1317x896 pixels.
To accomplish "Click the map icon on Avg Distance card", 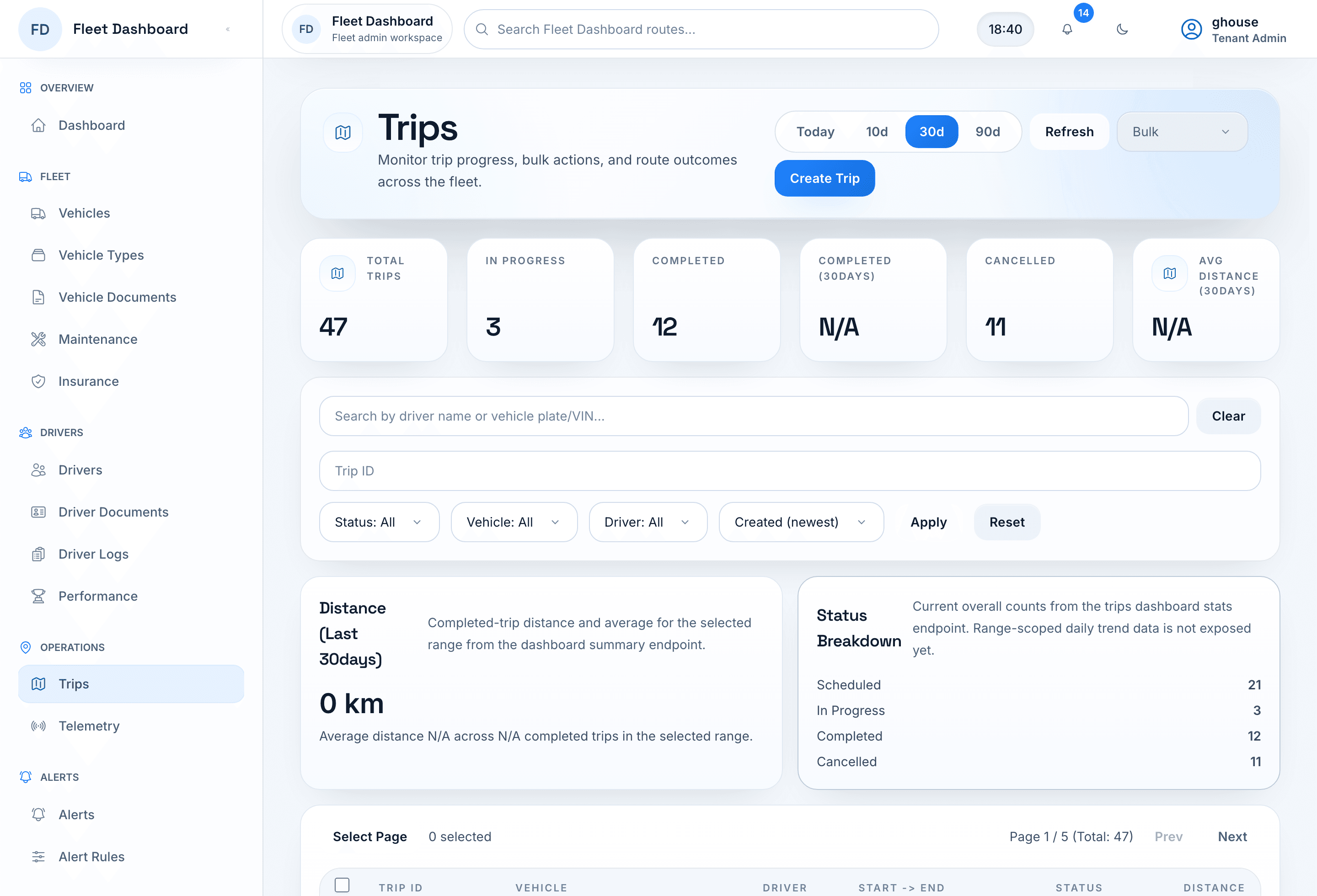I will tap(1170, 273).
